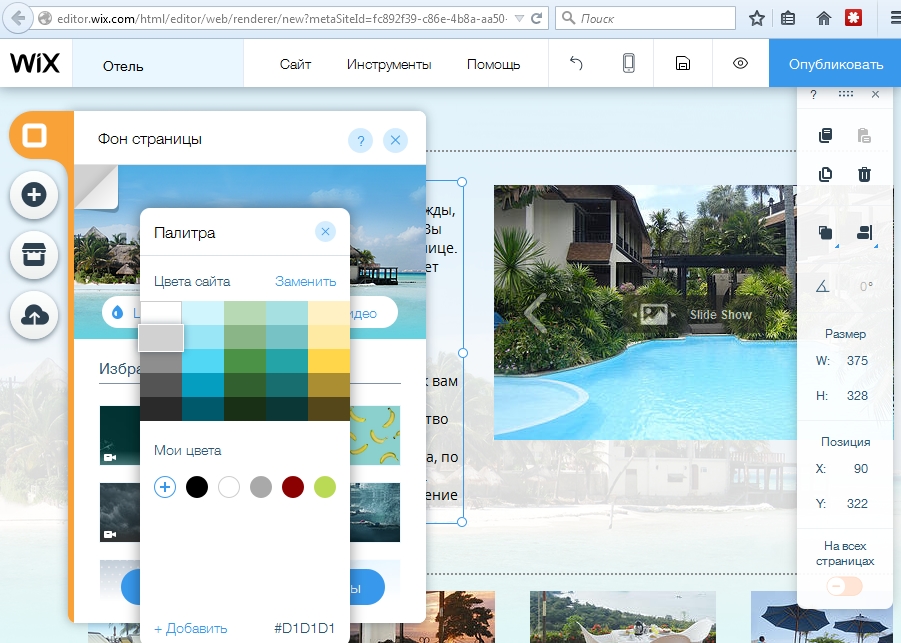Screen dimensions: 901x643
Task: Save the site with floppy disk icon
Action: coord(683,64)
